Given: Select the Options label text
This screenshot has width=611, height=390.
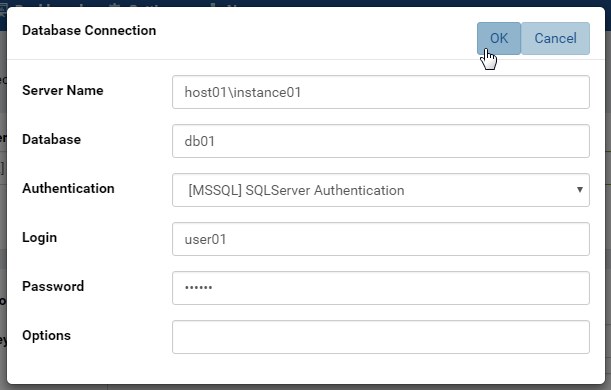Looking at the screenshot, I should pos(46,335).
